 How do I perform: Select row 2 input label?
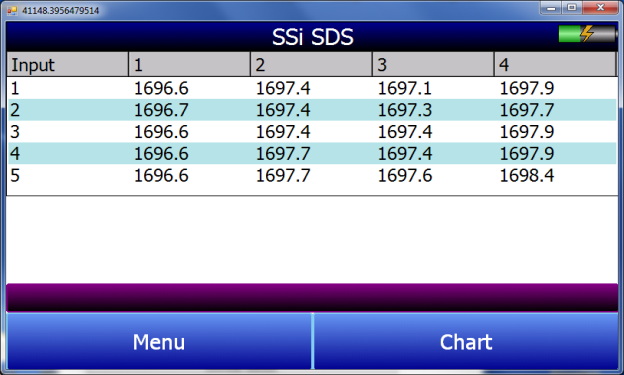tap(15, 110)
